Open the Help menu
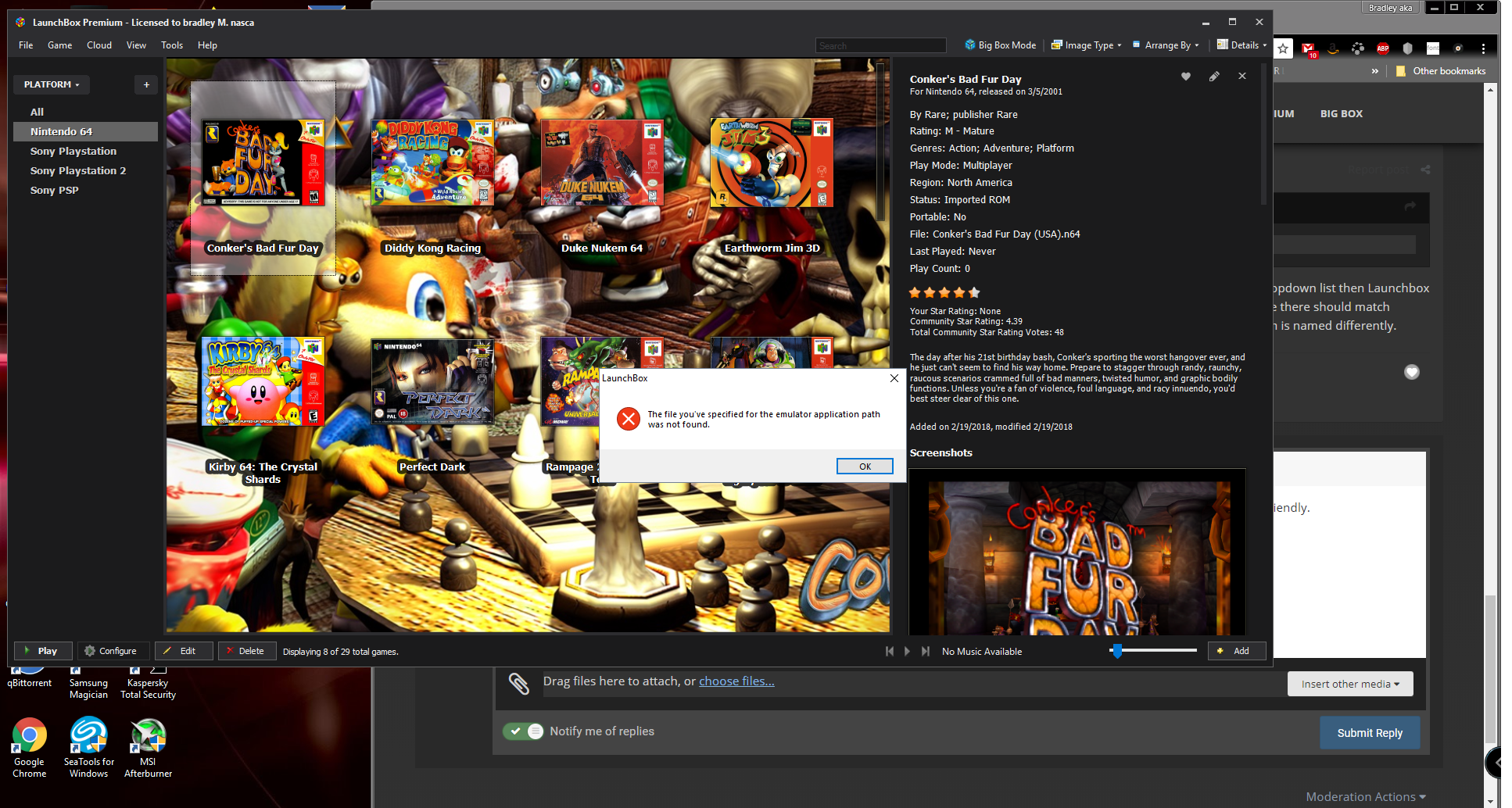The height and width of the screenshot is (808, 1512). (x=207, y=45)
